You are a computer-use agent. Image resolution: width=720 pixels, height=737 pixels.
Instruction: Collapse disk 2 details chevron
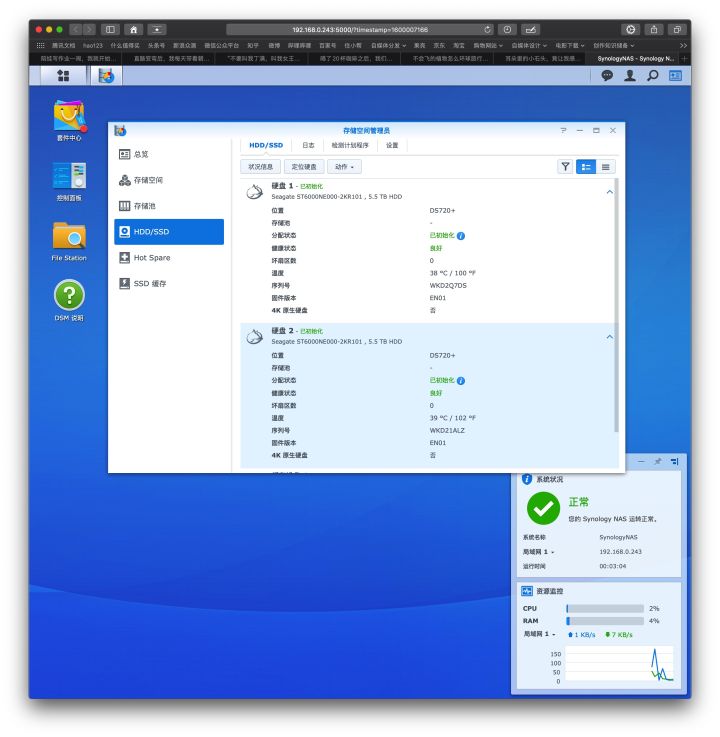point(610,337)
